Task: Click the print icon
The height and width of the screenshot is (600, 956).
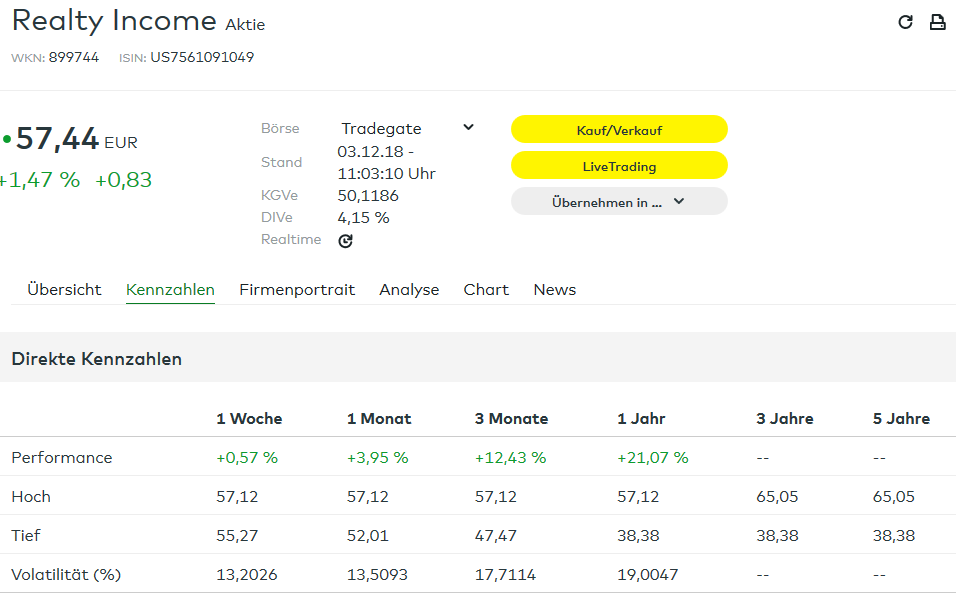Action: click(937, 22)
